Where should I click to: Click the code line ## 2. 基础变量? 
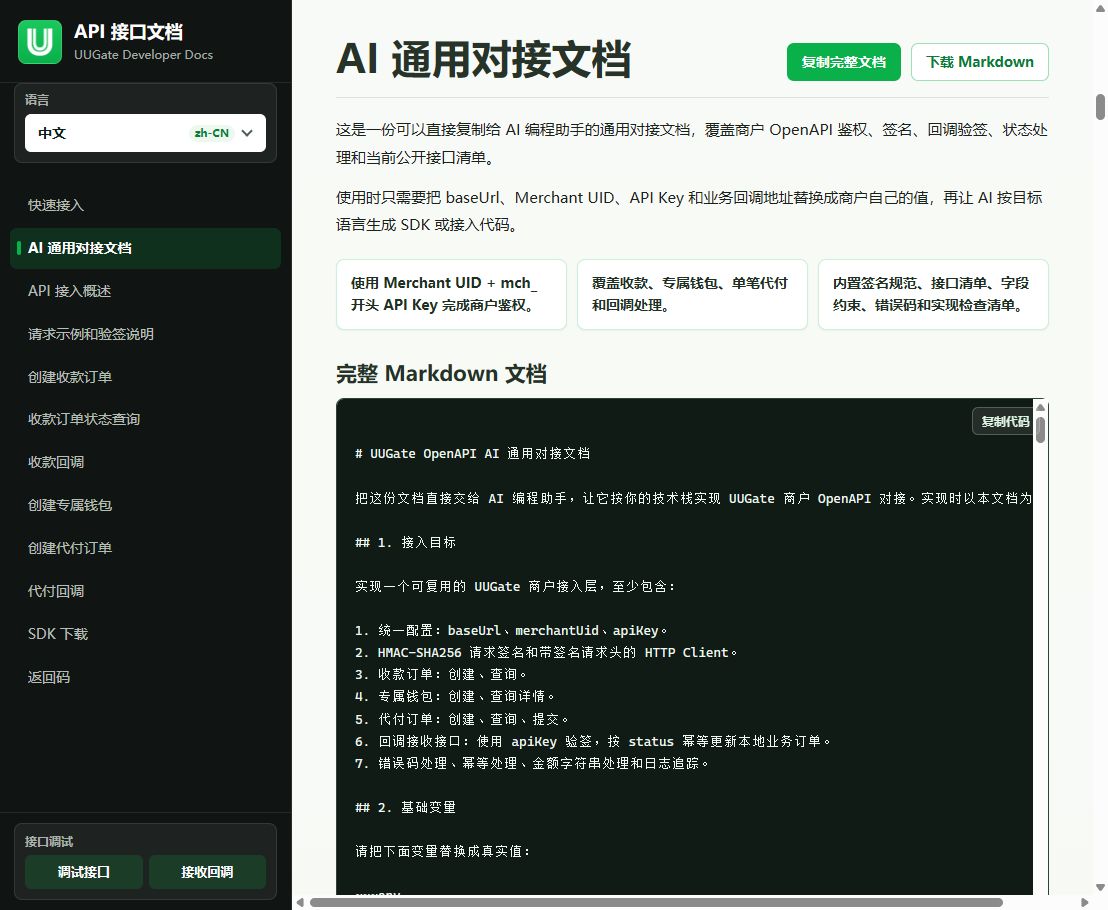405,807
